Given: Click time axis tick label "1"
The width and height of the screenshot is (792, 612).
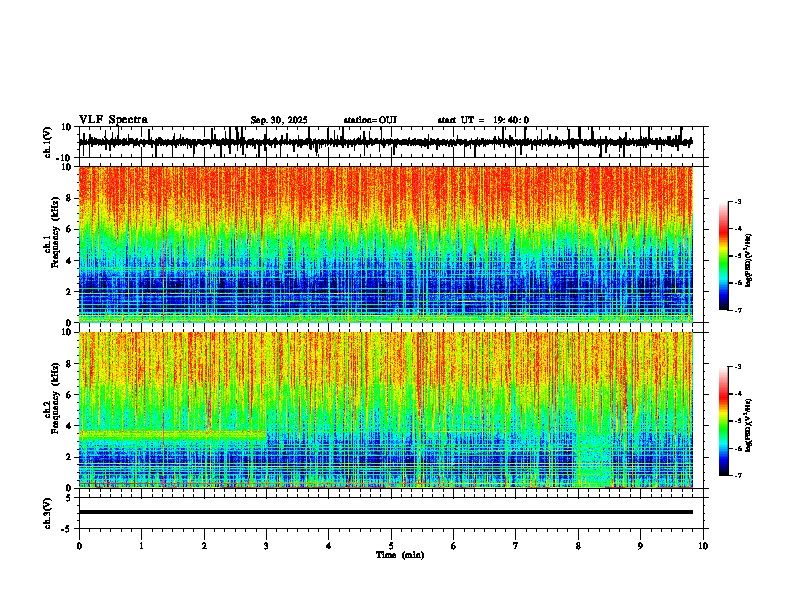Looking at the screenshot, I should 141,546.
